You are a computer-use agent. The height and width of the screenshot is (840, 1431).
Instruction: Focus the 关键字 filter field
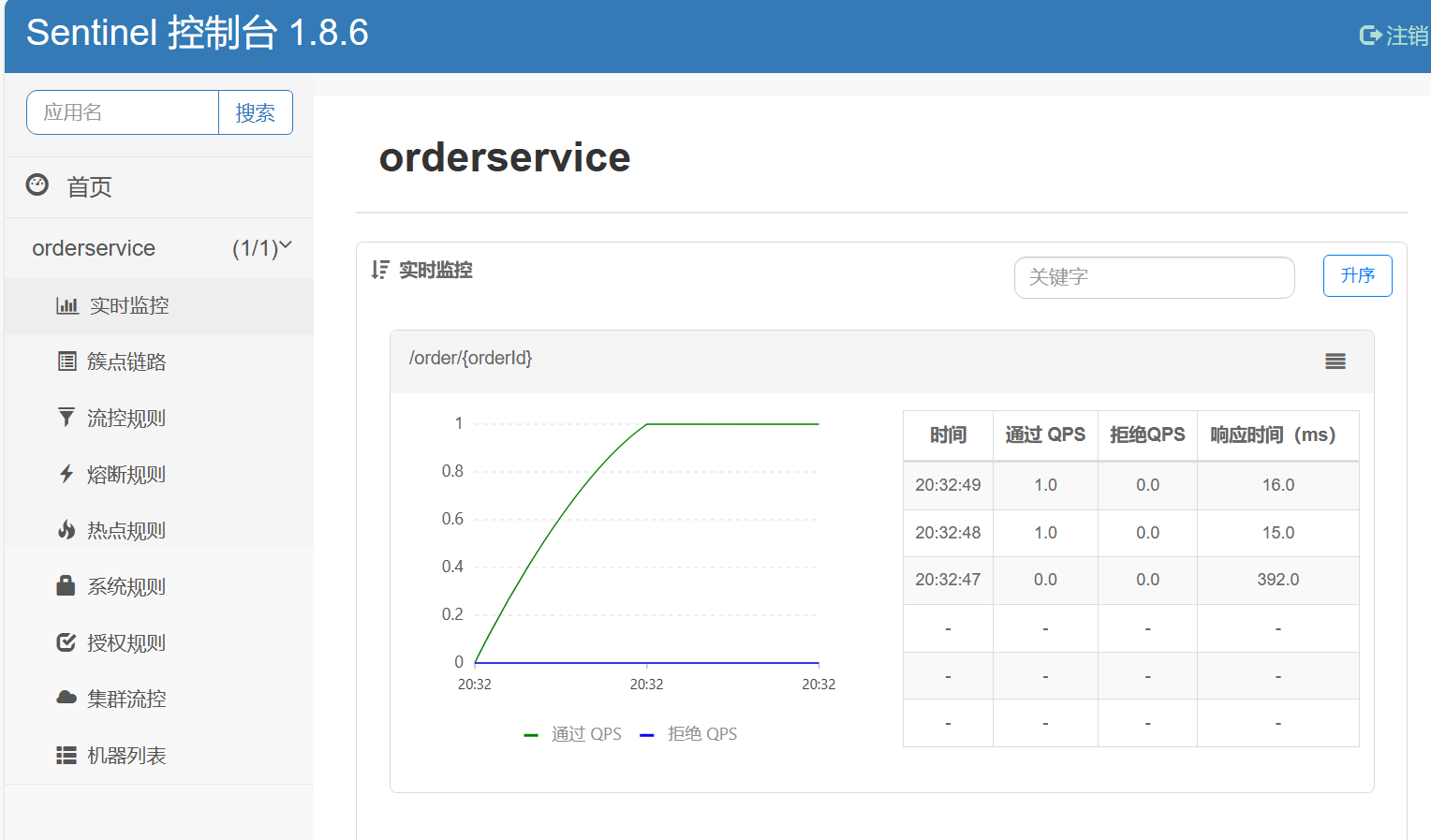coord(1154,277)
